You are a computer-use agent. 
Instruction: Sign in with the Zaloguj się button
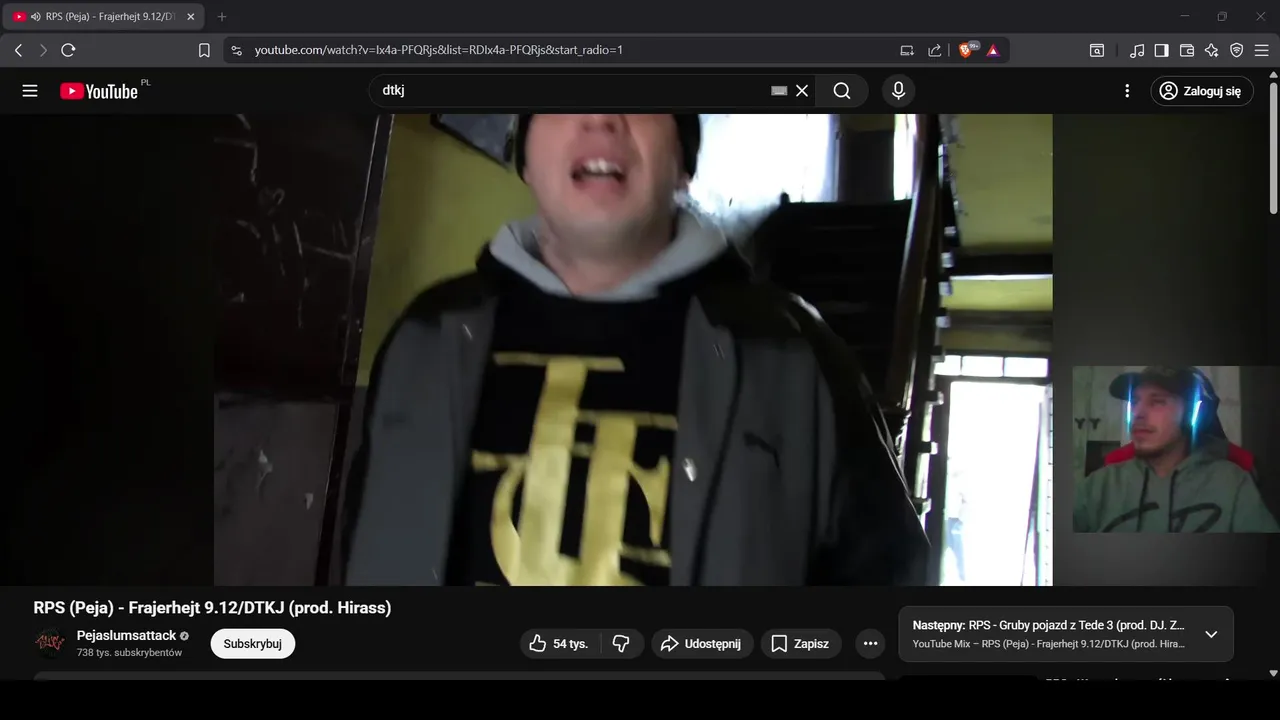(x=1201, y=91)
